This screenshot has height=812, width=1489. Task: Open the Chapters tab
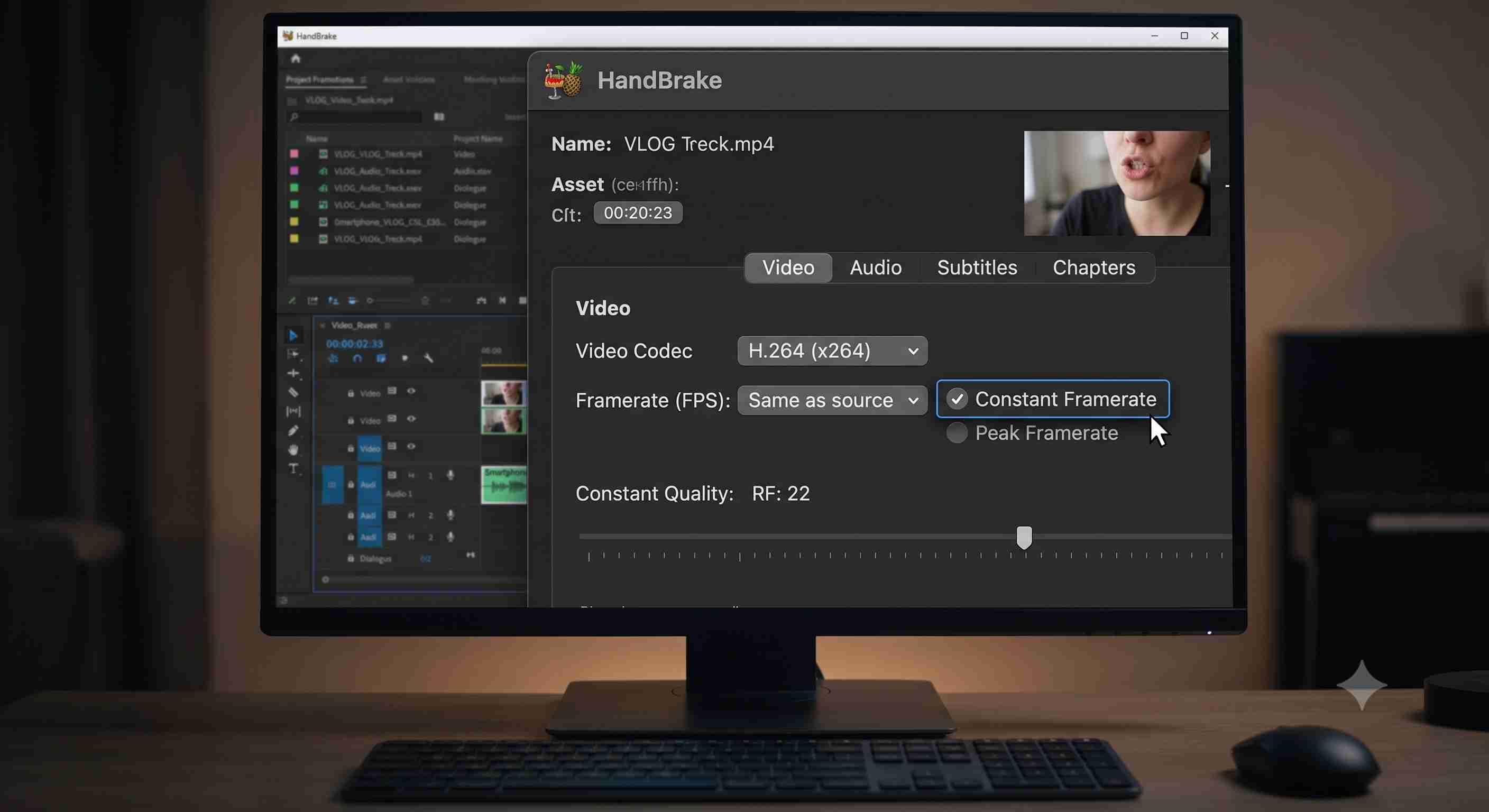point(1094,267)
